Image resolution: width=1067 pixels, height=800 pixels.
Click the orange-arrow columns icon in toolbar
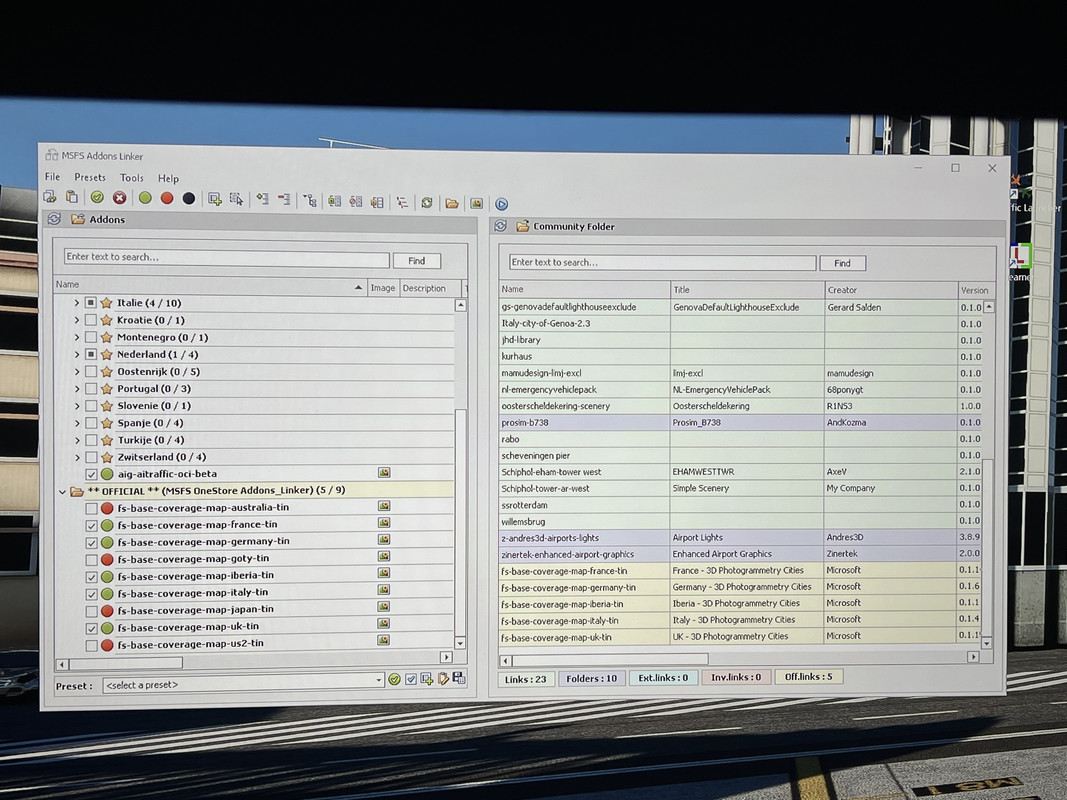point(377,201)
